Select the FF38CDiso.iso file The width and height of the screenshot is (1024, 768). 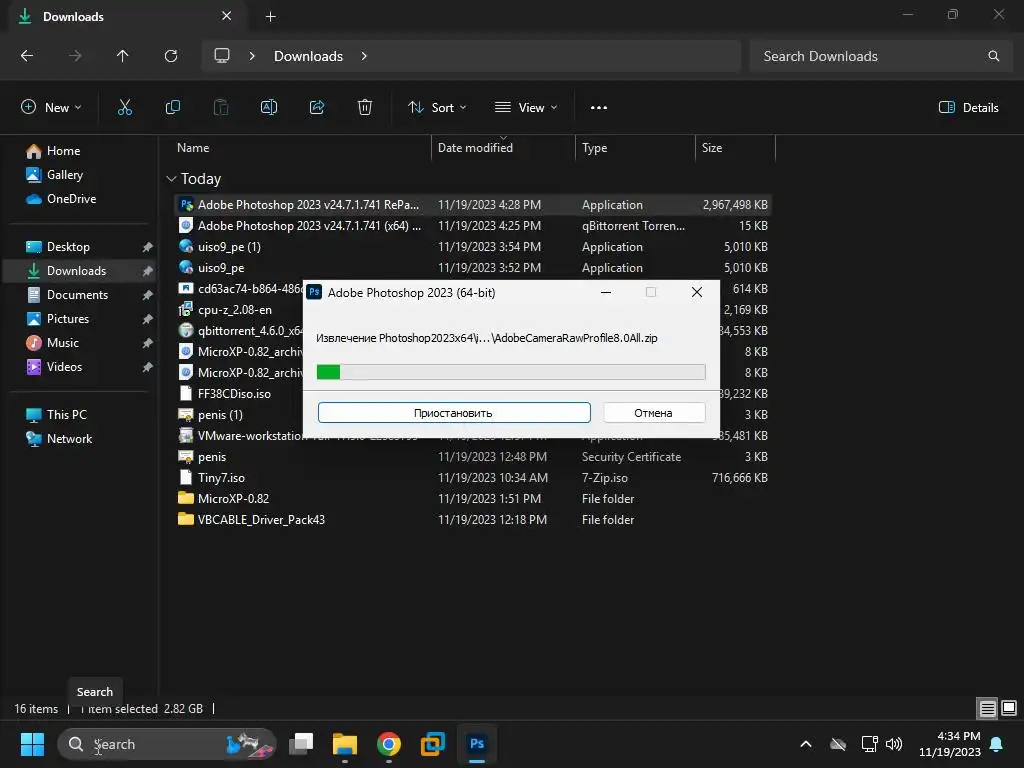coord(234,394)
